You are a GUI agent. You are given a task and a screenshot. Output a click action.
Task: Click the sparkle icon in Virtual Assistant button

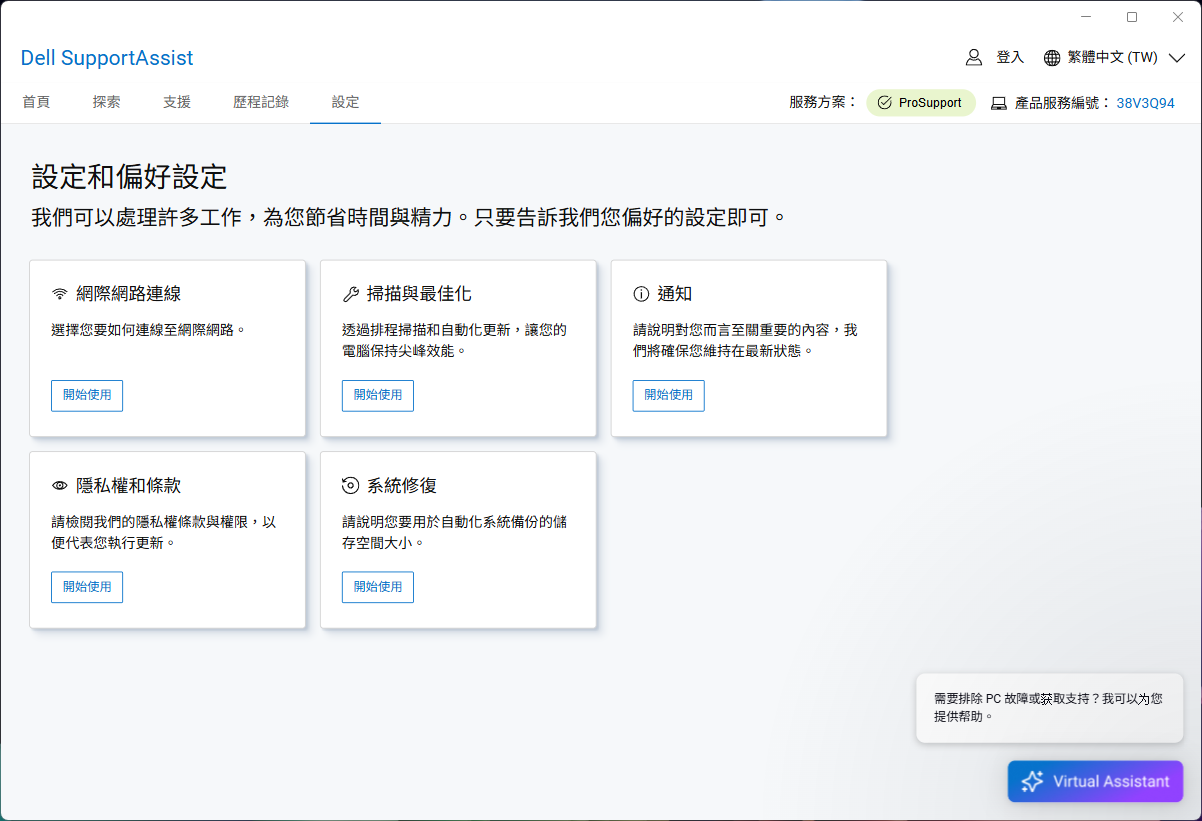pyautogui.click(x=1032, y=781)
